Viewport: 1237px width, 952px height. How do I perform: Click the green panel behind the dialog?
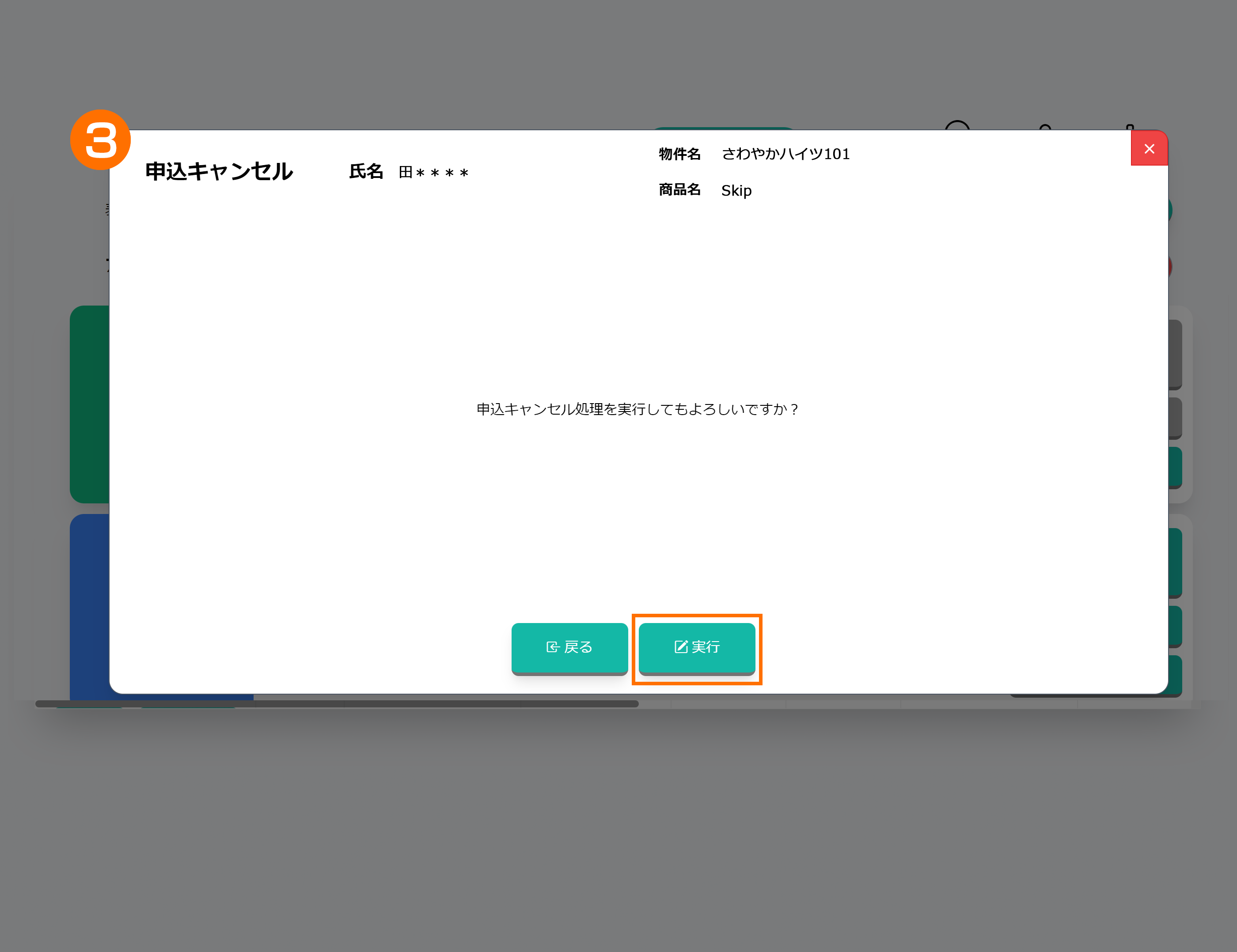point(89,404)
